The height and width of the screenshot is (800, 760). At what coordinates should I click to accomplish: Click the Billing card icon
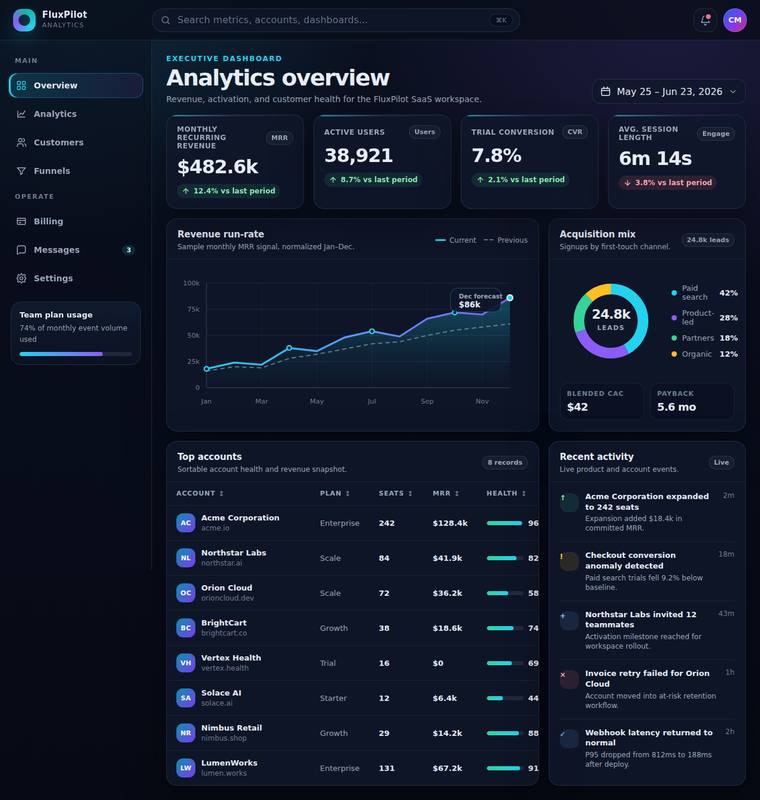21,221
